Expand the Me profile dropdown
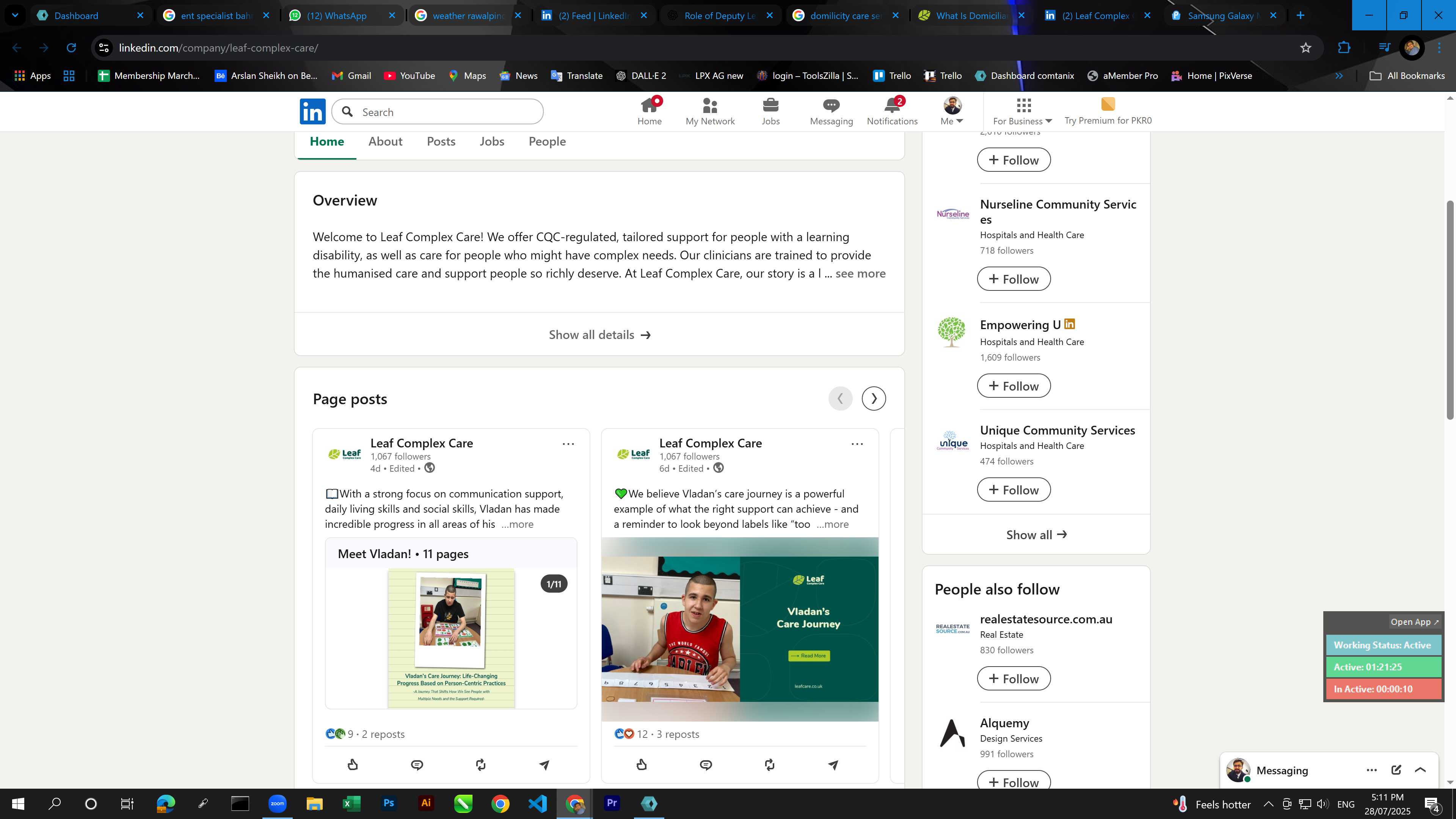This screenshot has width=1456, height=819. click(x=952, y=111)
